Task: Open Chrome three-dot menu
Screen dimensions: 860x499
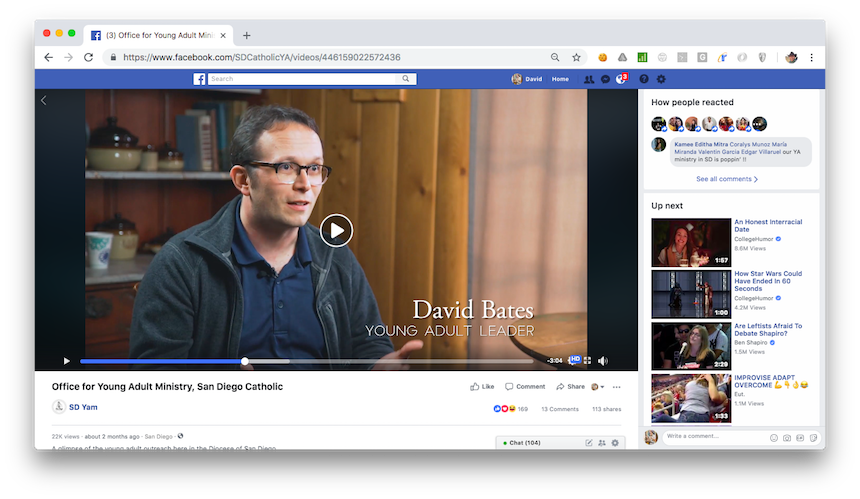Action: (x=812, y=57)
